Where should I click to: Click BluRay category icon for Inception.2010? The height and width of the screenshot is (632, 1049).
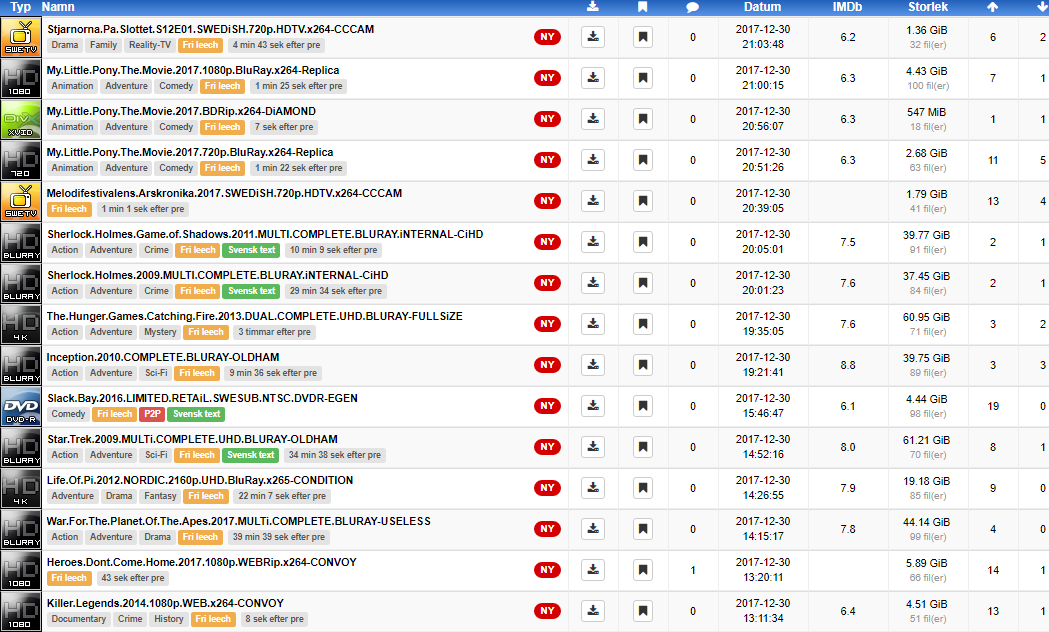coord(21,365)
